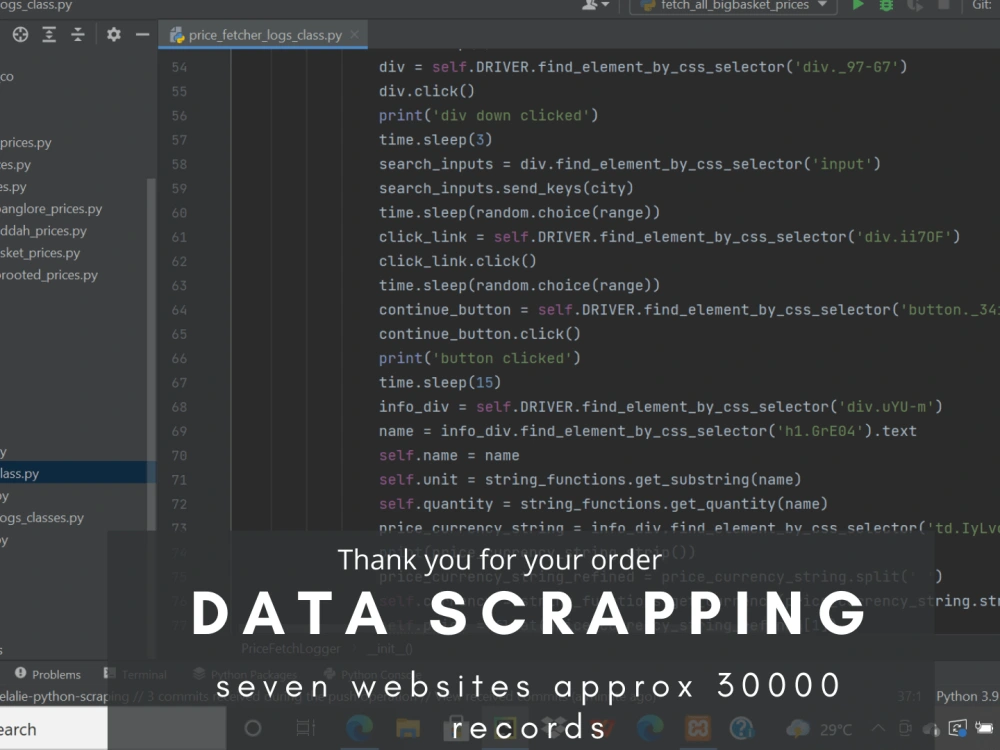Hide the project tool window
This screenshot has height=750, width=1000.
[143, 34]
